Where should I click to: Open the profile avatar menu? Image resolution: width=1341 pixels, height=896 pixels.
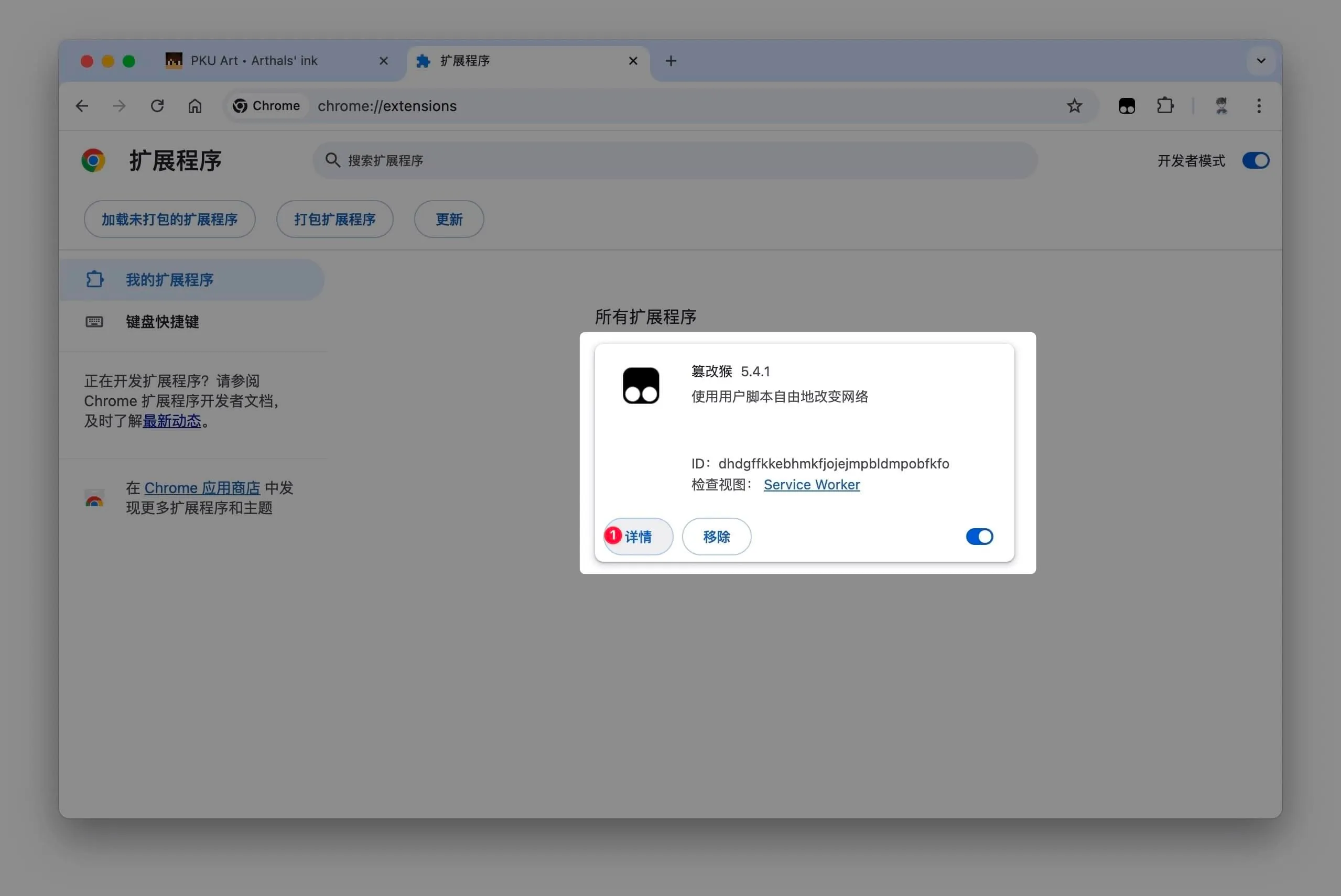(1221, 106)
